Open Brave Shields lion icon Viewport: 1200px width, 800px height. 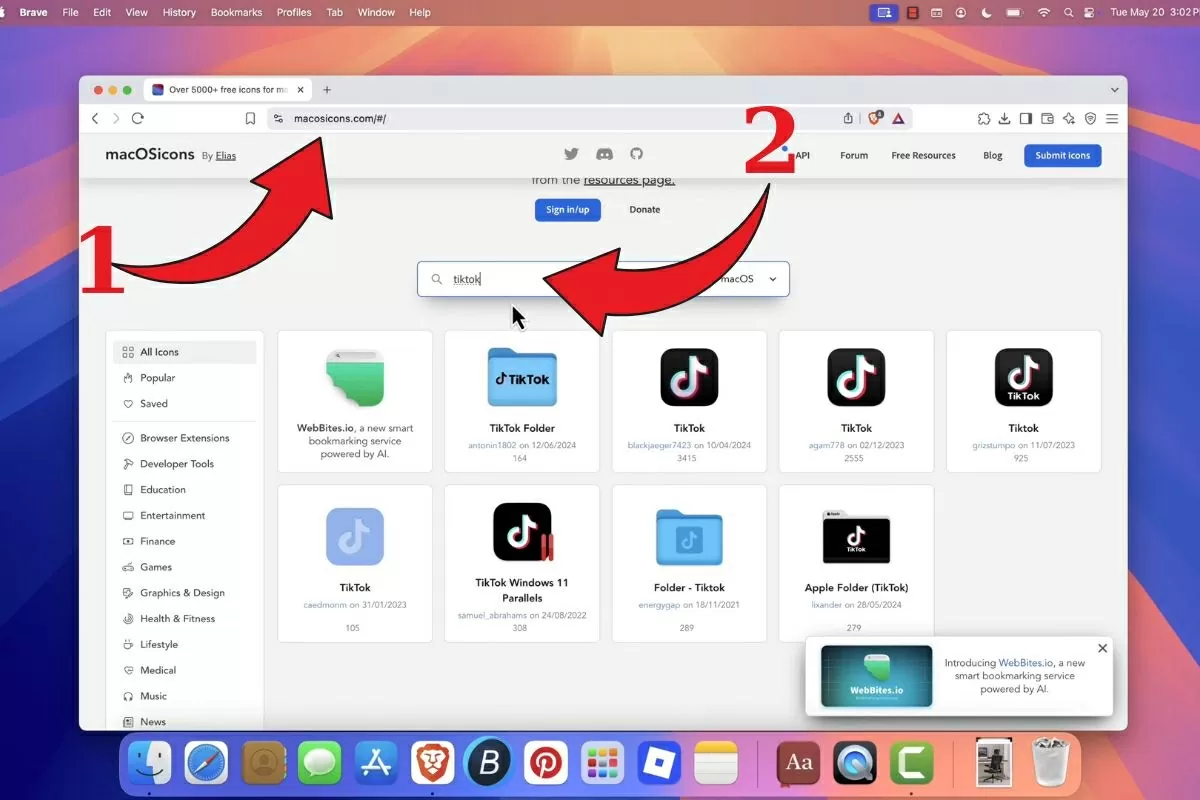coord(874,118)
